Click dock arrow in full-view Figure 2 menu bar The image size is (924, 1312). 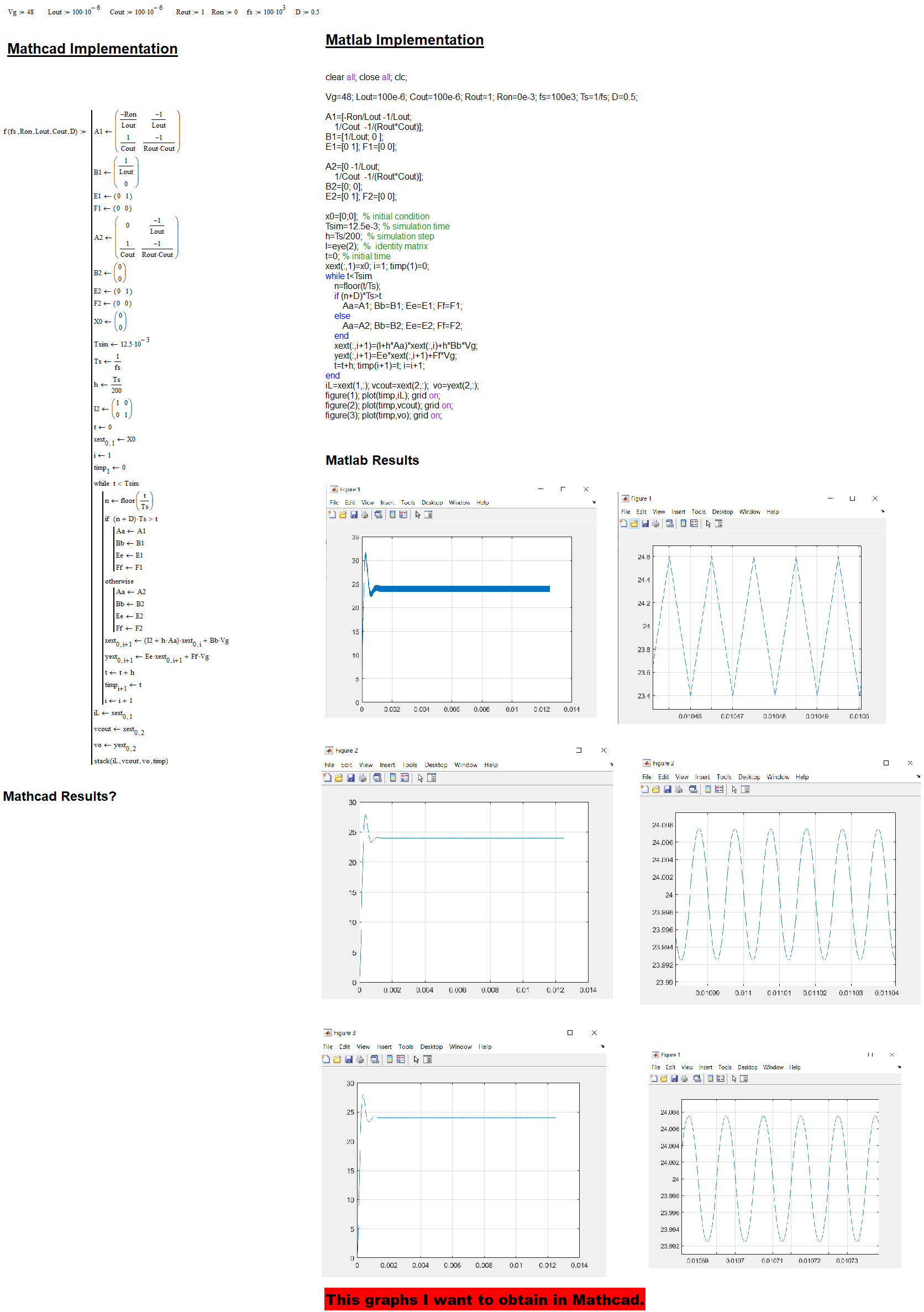(x=611, y=764)
